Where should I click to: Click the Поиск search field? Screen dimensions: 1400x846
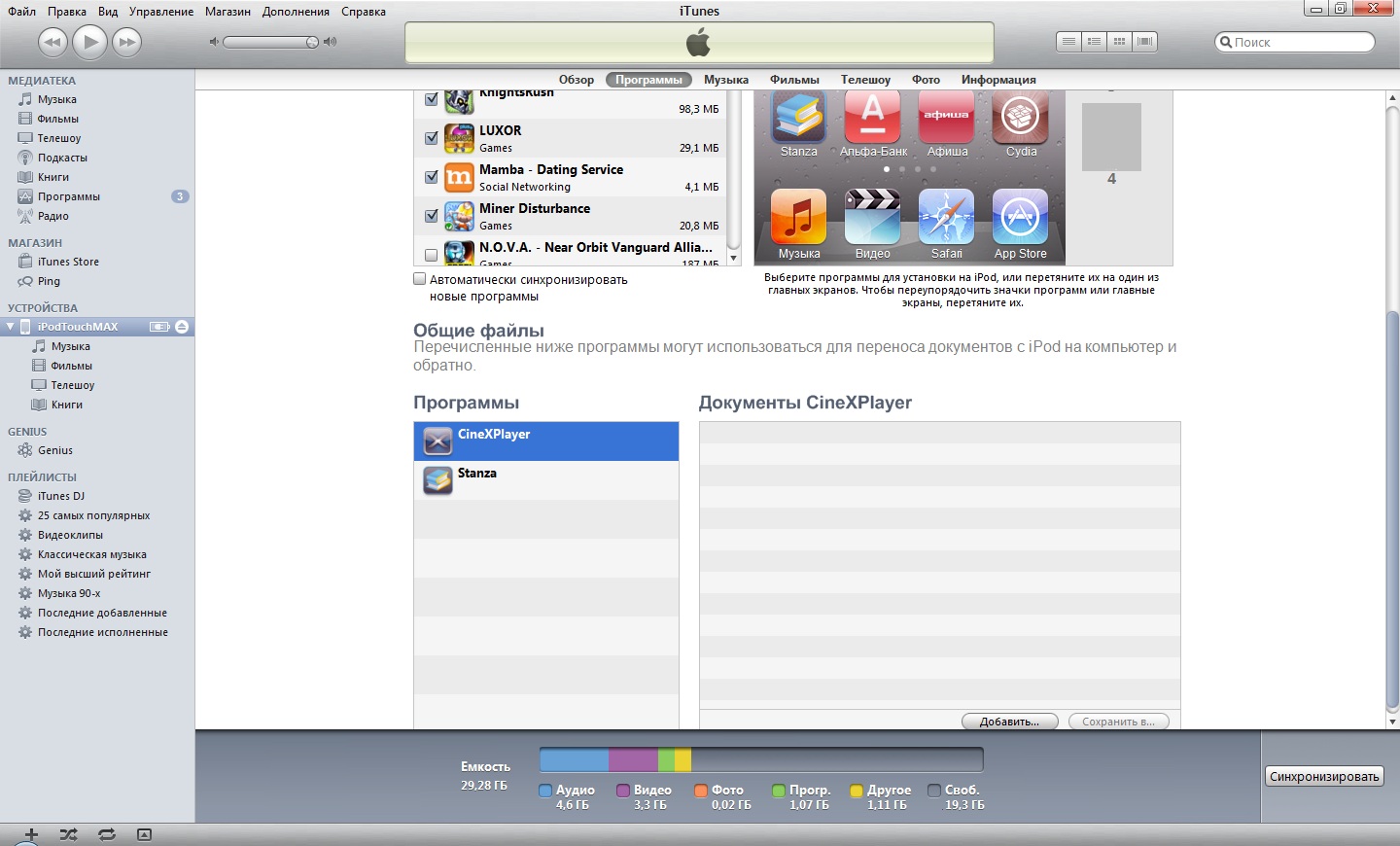[x=1298, y=42]
